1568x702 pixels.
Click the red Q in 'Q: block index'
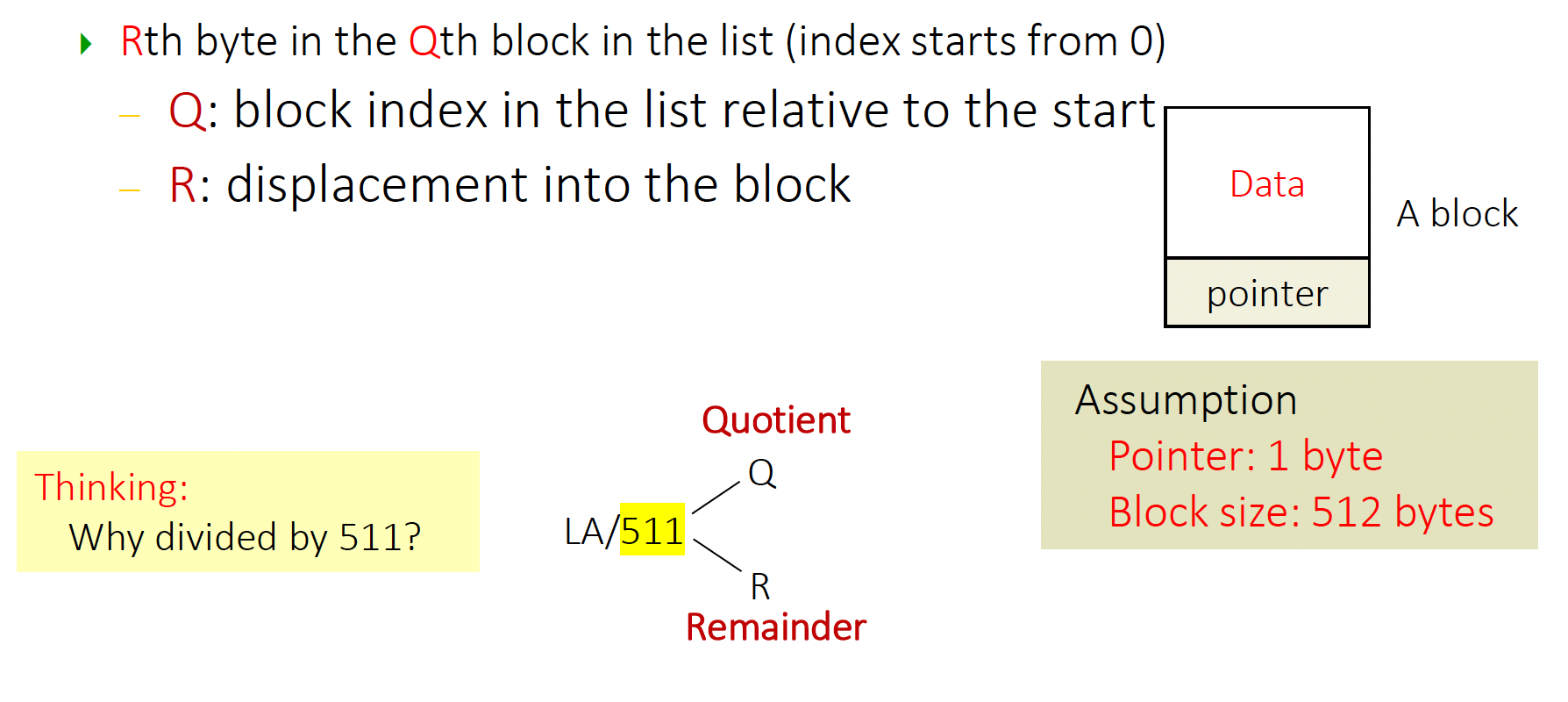187,111
